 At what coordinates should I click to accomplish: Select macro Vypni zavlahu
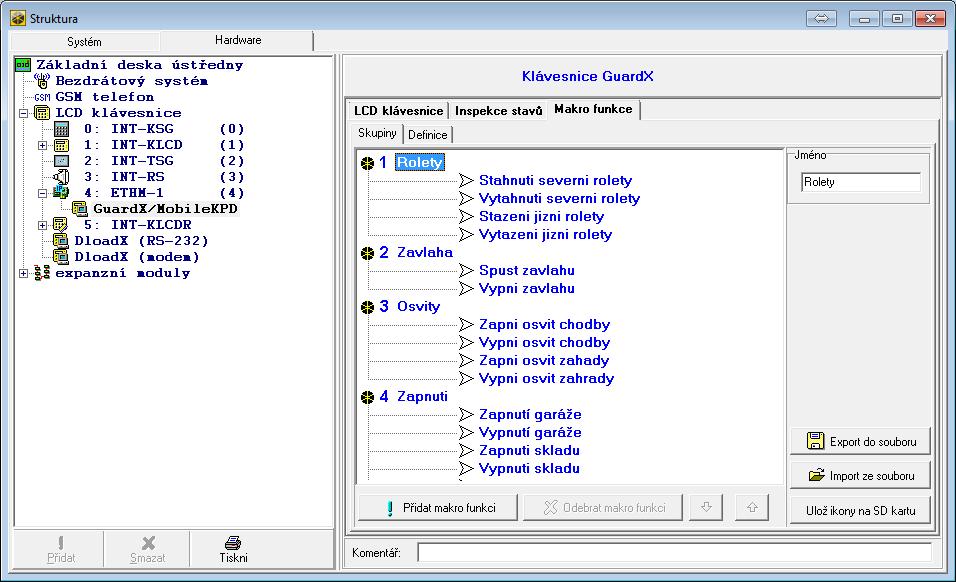(527, 289)
